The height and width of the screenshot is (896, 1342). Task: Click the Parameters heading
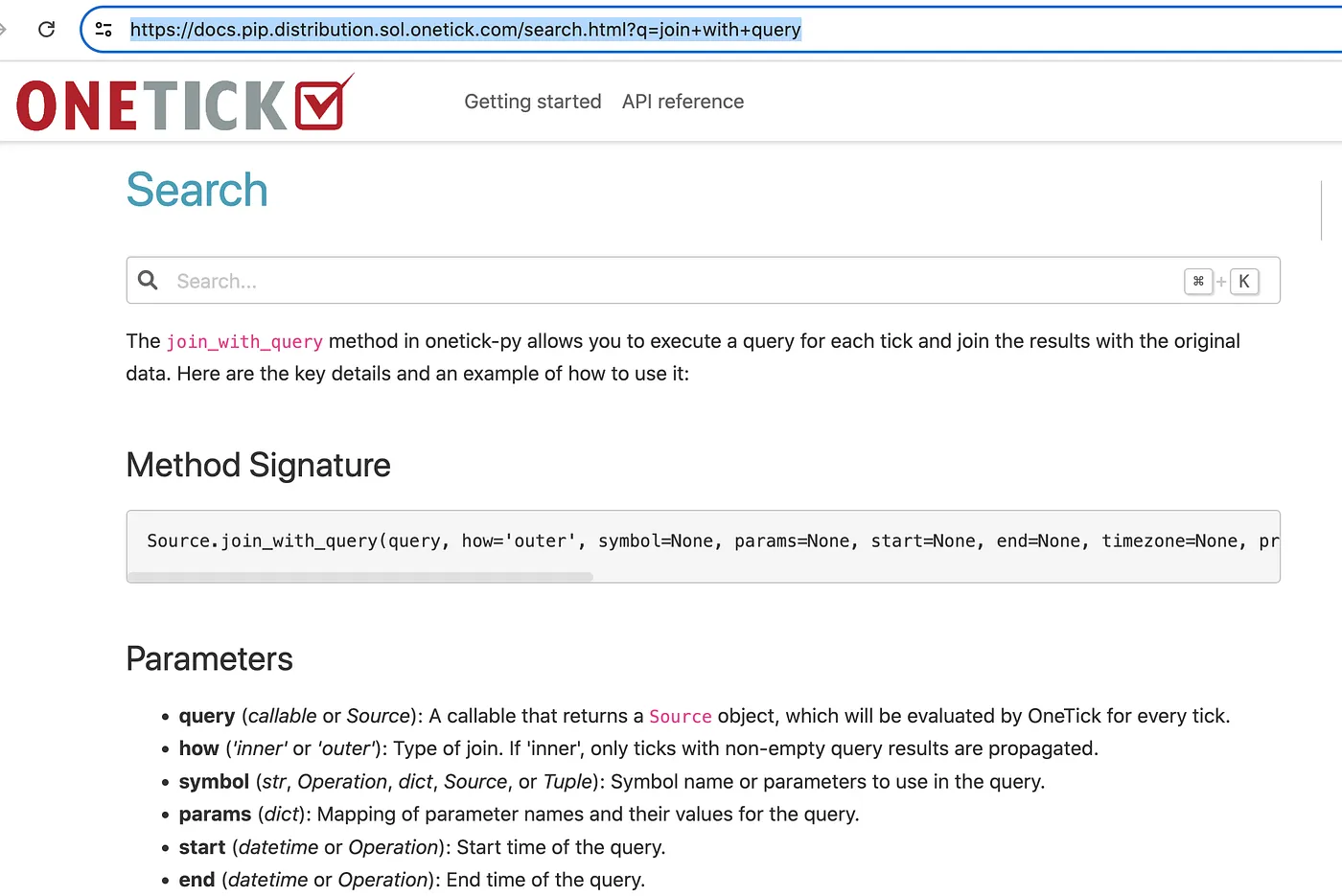pyautogui.click(x=209, y=659)
